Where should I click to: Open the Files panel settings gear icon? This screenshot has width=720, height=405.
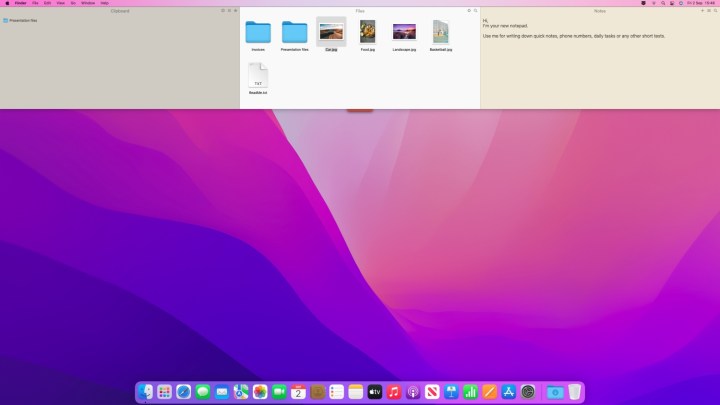[469, 11]
